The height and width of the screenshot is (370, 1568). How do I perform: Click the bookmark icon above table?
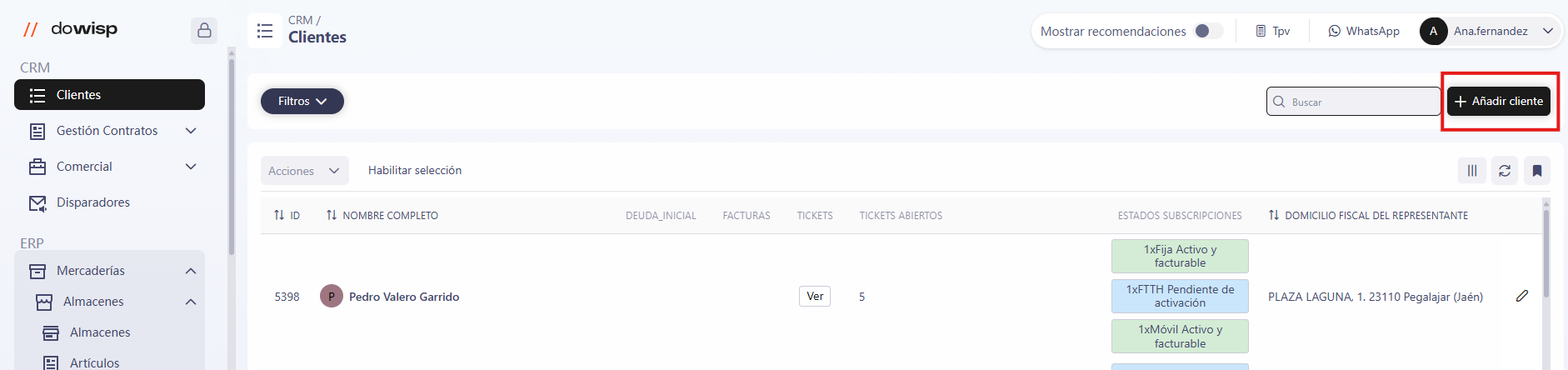(1537, 171)
